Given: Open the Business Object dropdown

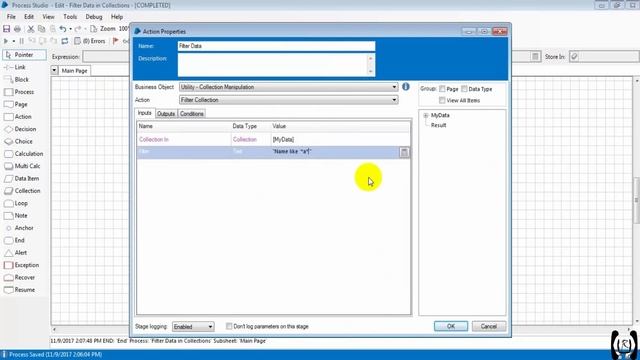Looking at the screenshot, I should (x=289, y=87).
